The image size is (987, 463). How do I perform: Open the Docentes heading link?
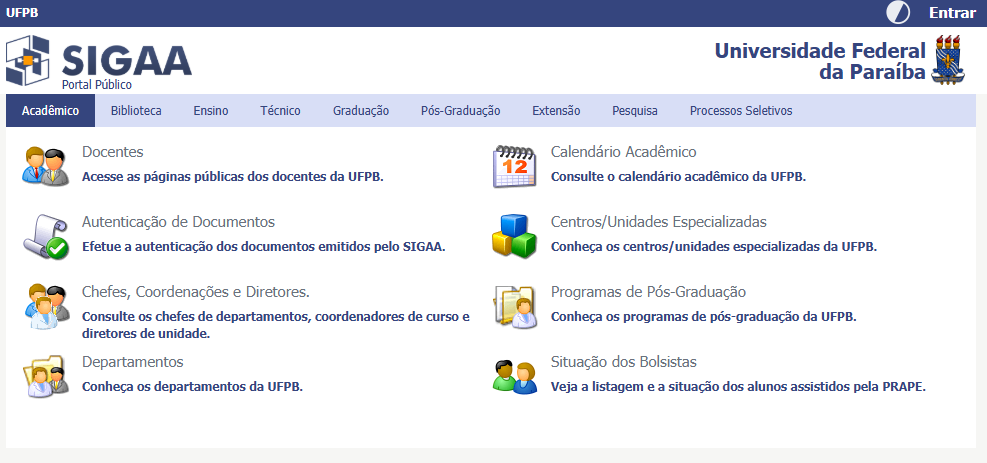coord(112,152)
